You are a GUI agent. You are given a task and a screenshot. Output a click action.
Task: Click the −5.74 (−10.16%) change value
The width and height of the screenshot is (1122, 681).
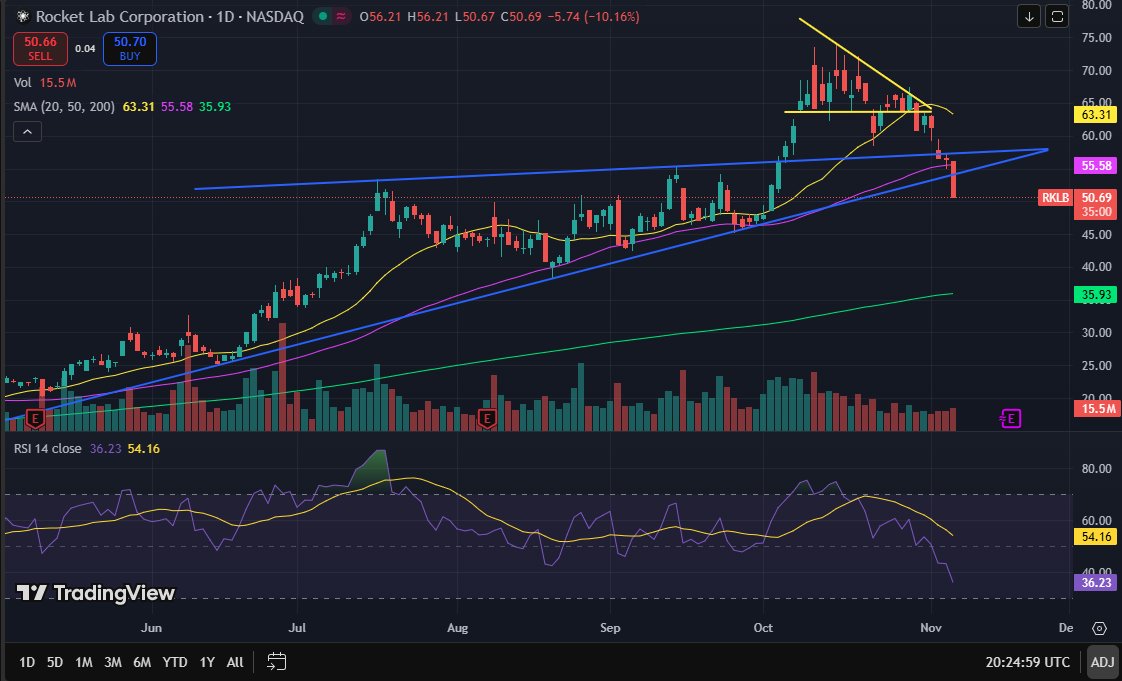(x=593, y=16)
